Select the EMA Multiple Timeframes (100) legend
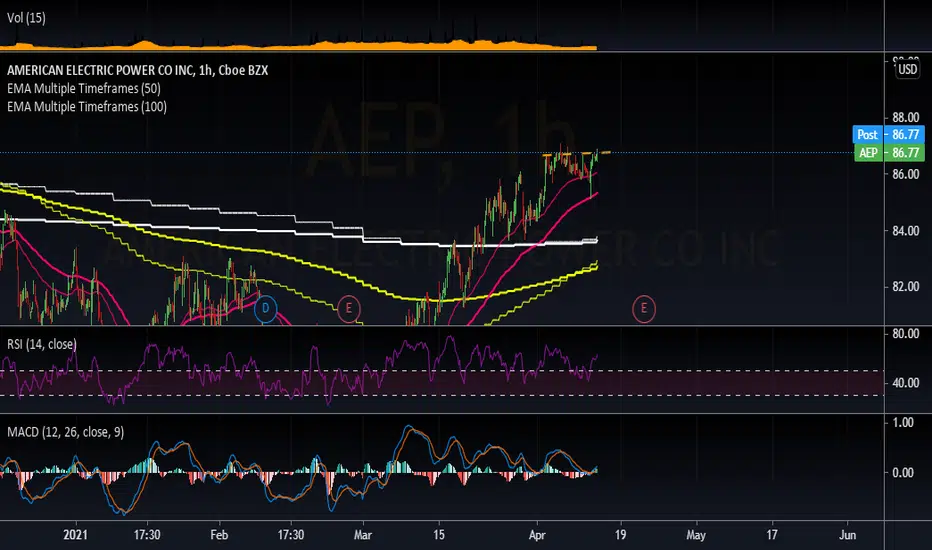Screen dimensions: 932x550 tap(87, 107)
